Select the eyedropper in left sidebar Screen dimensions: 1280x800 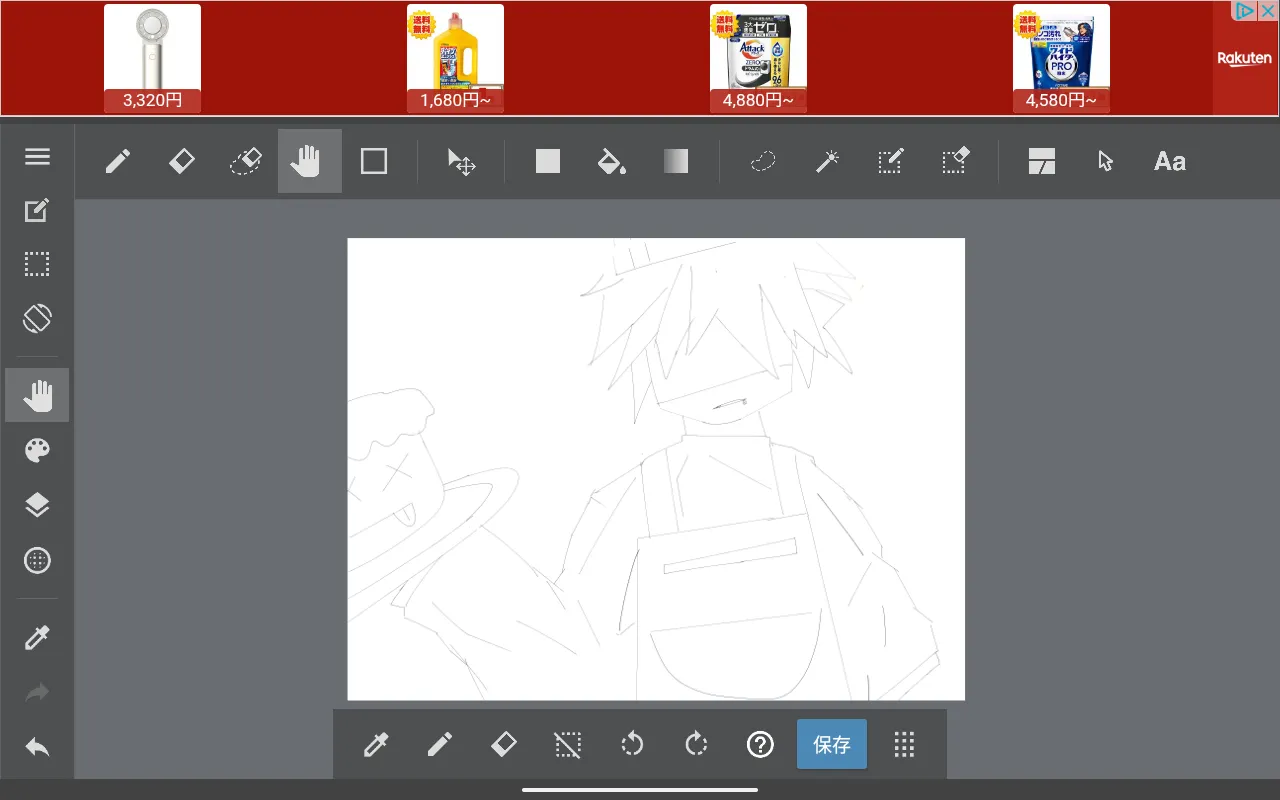point(37,637)
